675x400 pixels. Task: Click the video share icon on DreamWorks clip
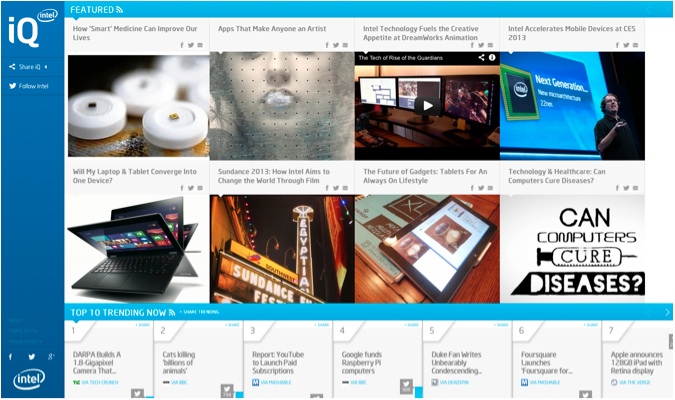(481, 58)
